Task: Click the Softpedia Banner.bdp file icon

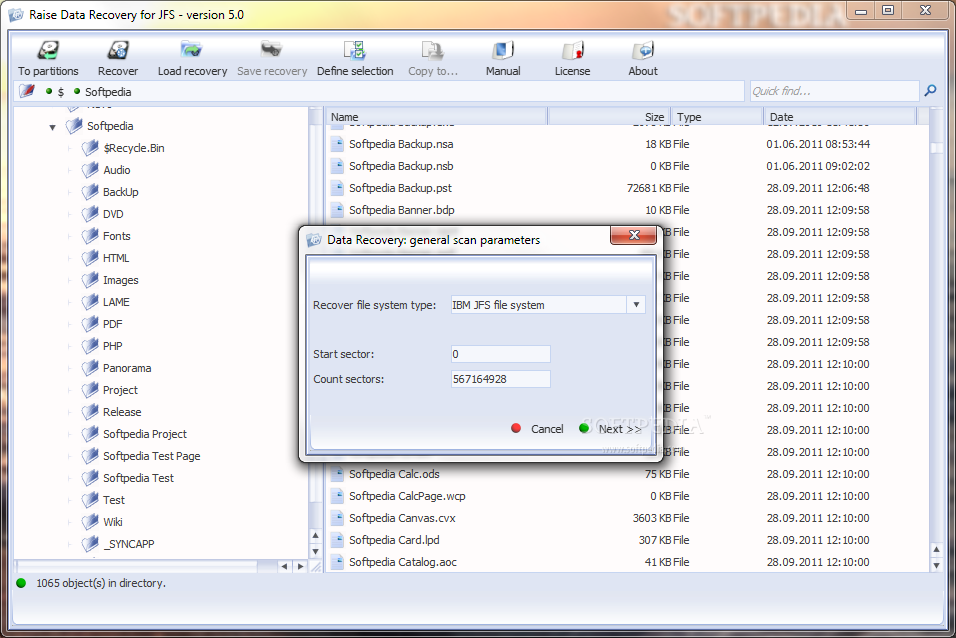Action: coord(337,210)
